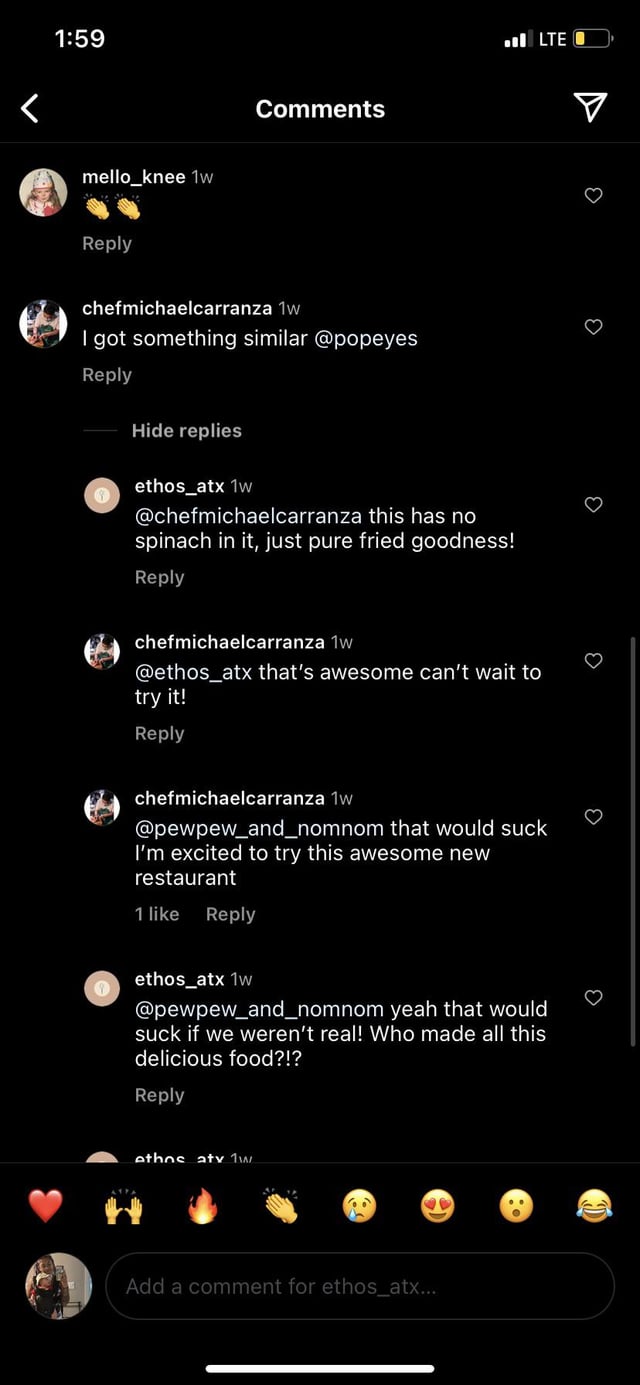Insert the crying face emoji reaction

click(359, 1207)
